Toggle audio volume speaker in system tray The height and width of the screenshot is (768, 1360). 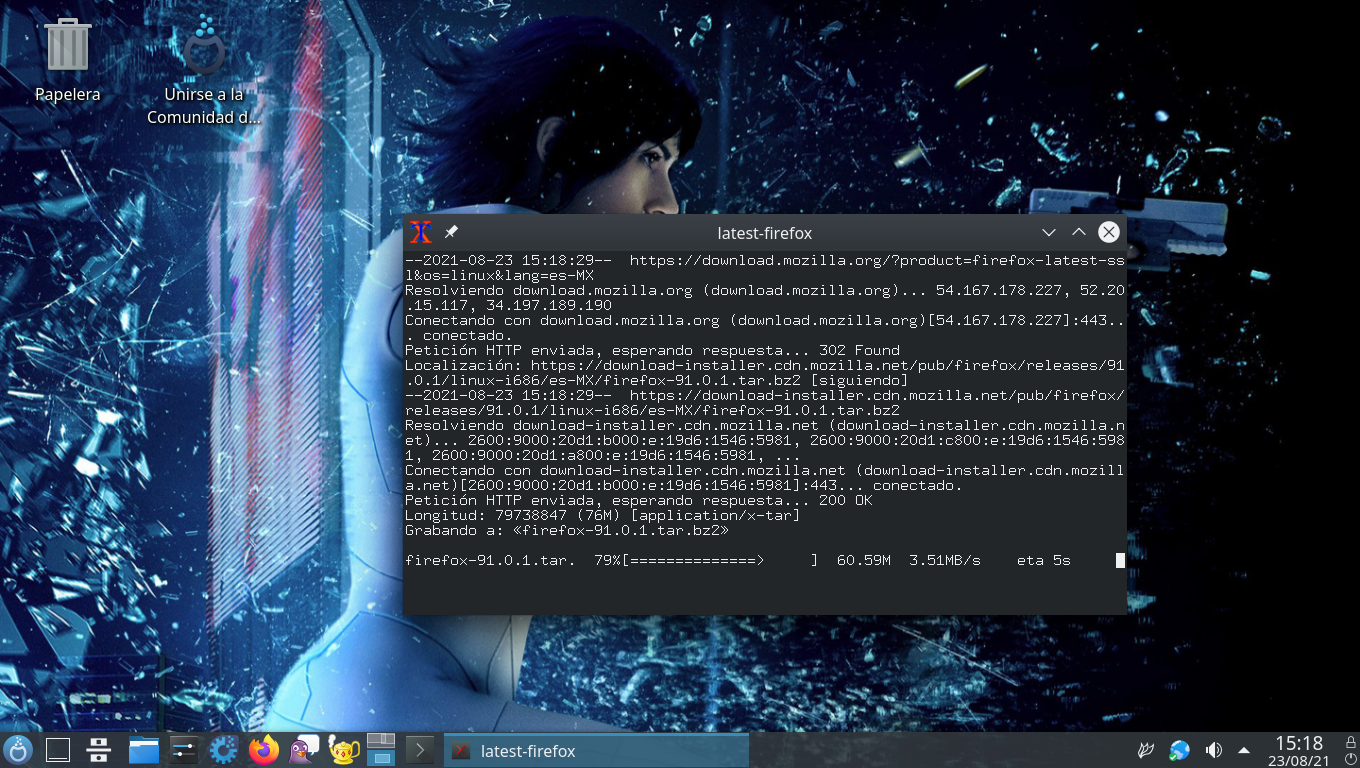pos(1214,750)
